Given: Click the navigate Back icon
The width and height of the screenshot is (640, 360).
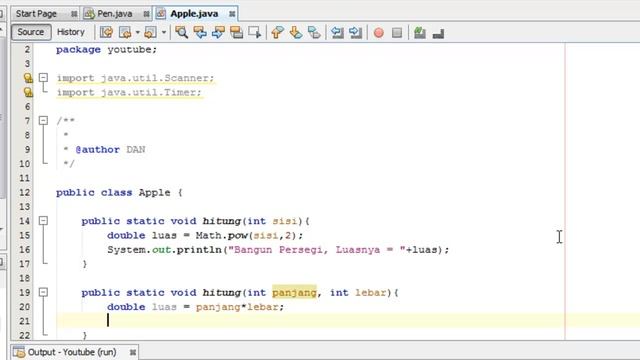Looking at the screenshot, I should pyautogui.click(x=125, y=32).
